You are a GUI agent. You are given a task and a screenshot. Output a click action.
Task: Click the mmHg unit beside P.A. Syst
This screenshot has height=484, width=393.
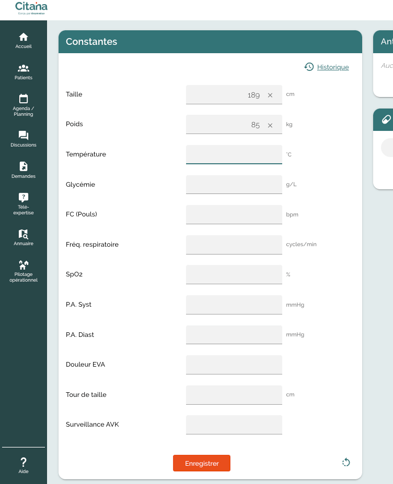(295, 305)
